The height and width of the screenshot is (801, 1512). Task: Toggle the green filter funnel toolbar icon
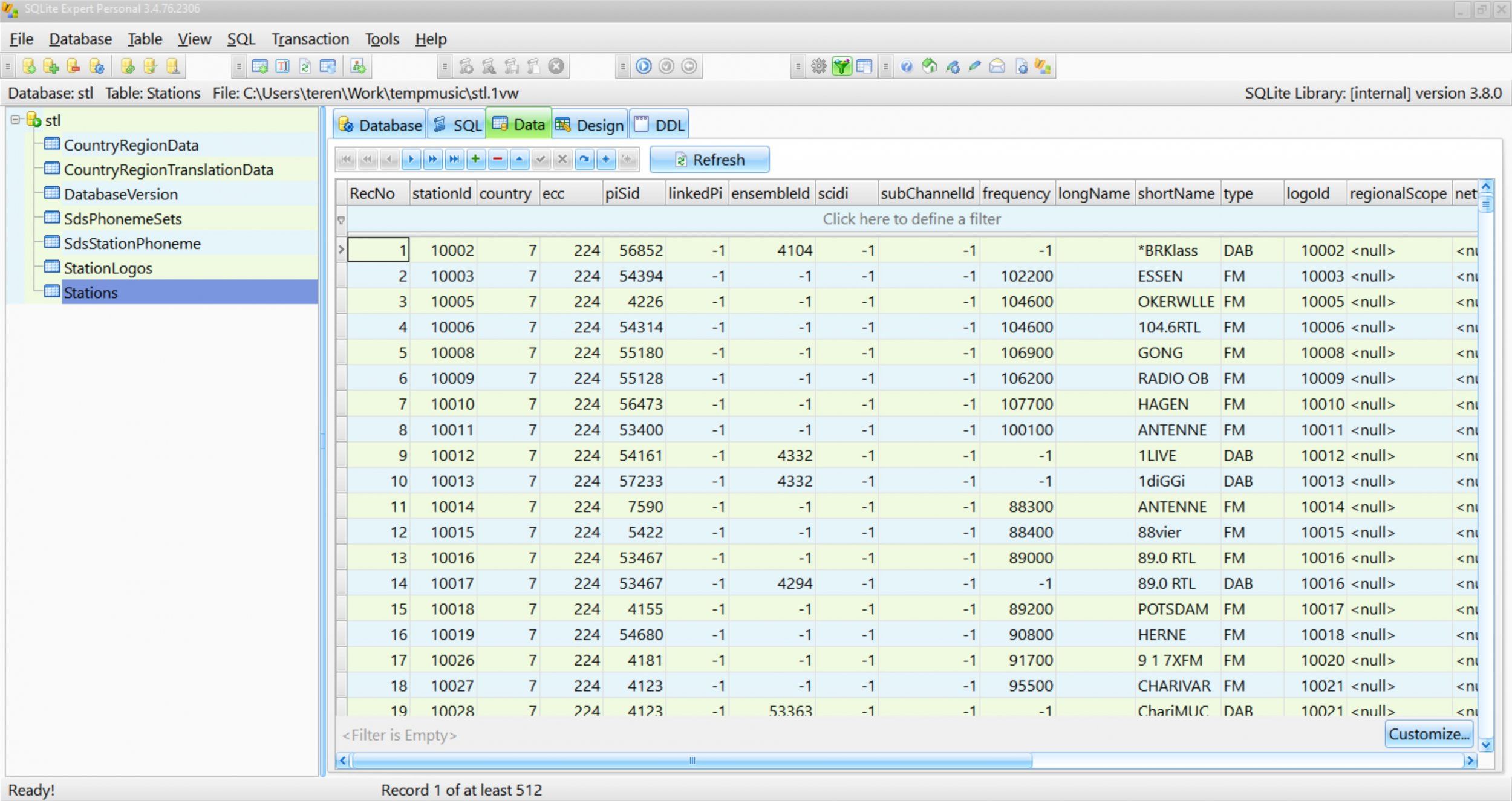pos(841,66)
